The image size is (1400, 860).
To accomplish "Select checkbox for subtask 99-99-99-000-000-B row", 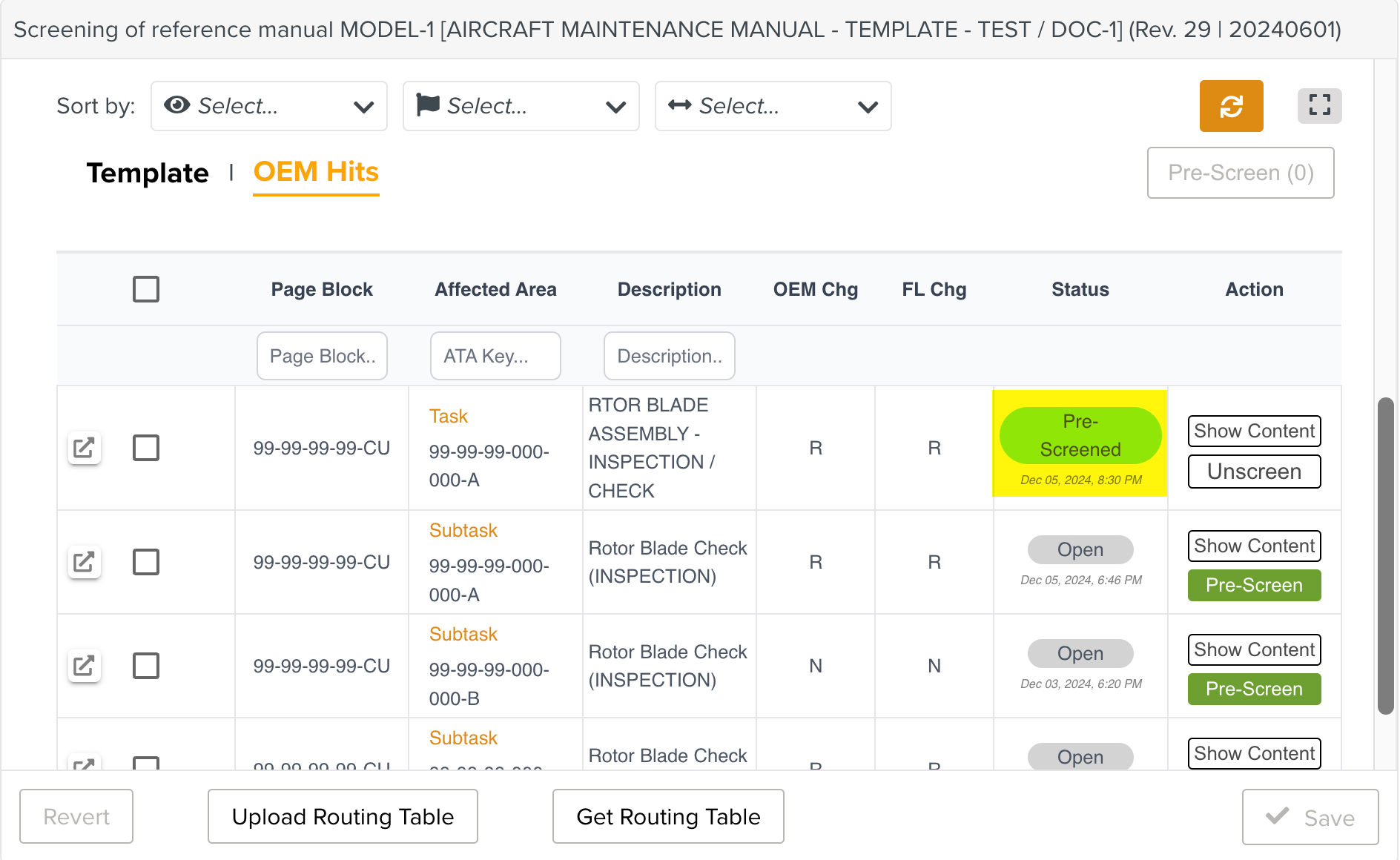I will click(x=146, y=666).
